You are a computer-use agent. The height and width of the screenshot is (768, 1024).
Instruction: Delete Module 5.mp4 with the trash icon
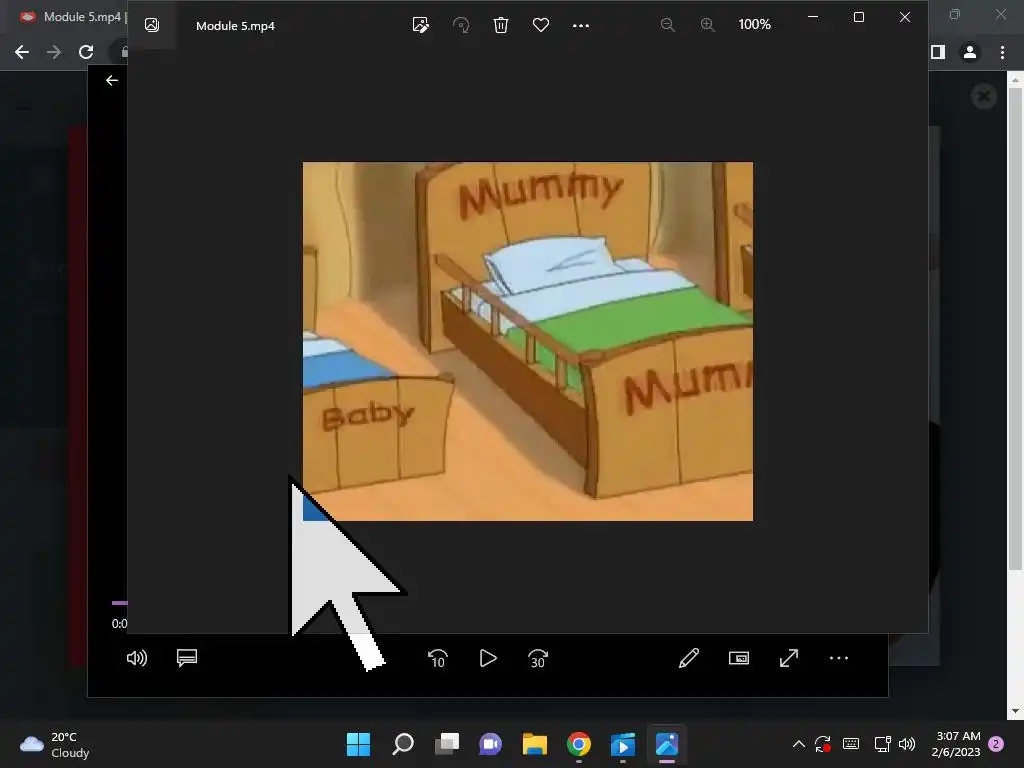[x=501, y=25]
